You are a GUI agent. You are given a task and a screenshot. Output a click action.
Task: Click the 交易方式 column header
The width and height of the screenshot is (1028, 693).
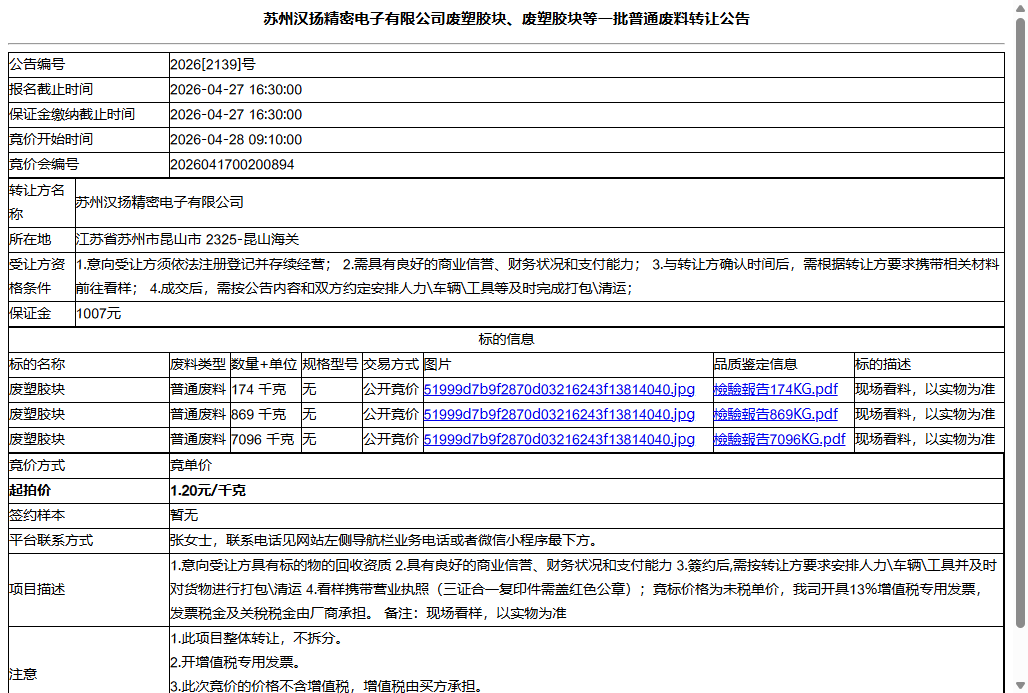point(391,365)
